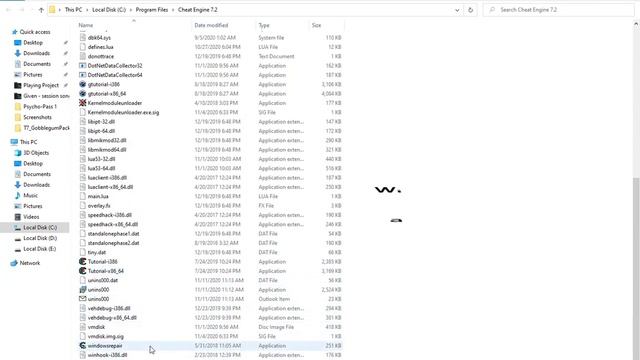
Task: Click the unins000 Application row icon
Action: coord(82,290)
